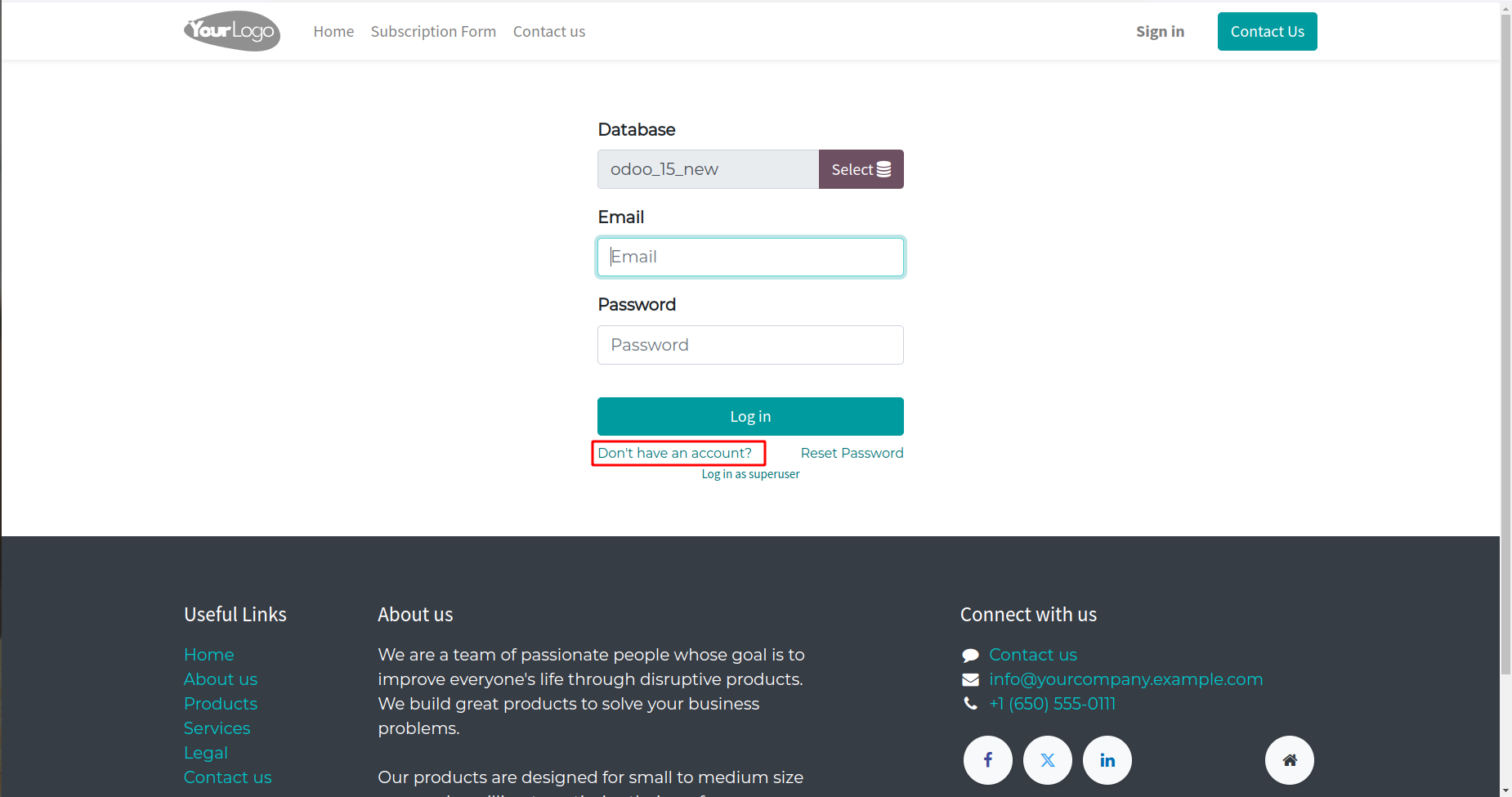1512x797 pixels.
Task: Click the page vertical scrollbar
Action: pos(1505,343)
